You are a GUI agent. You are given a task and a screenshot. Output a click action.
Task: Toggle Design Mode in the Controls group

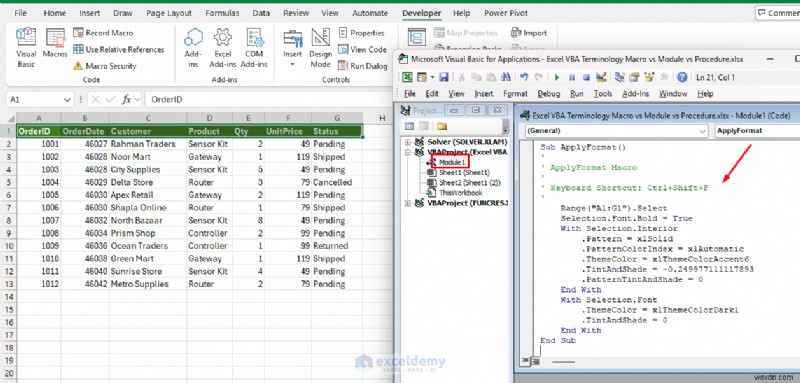coord(320,48)
